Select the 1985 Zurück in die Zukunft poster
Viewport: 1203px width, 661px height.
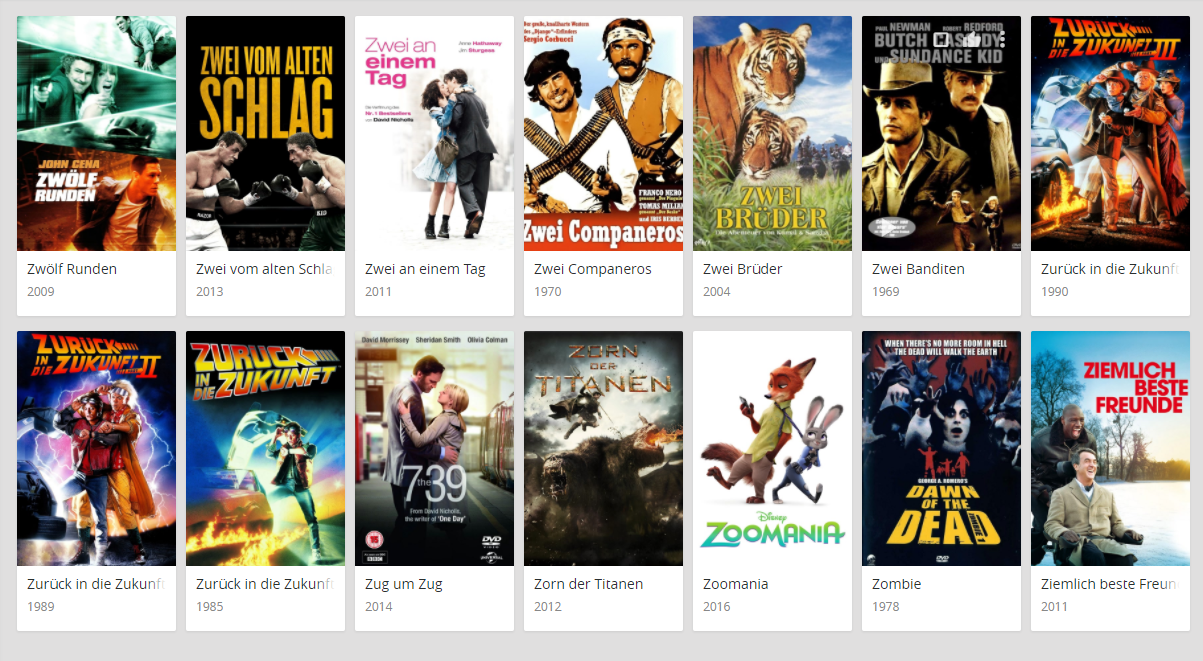point(265,448)
